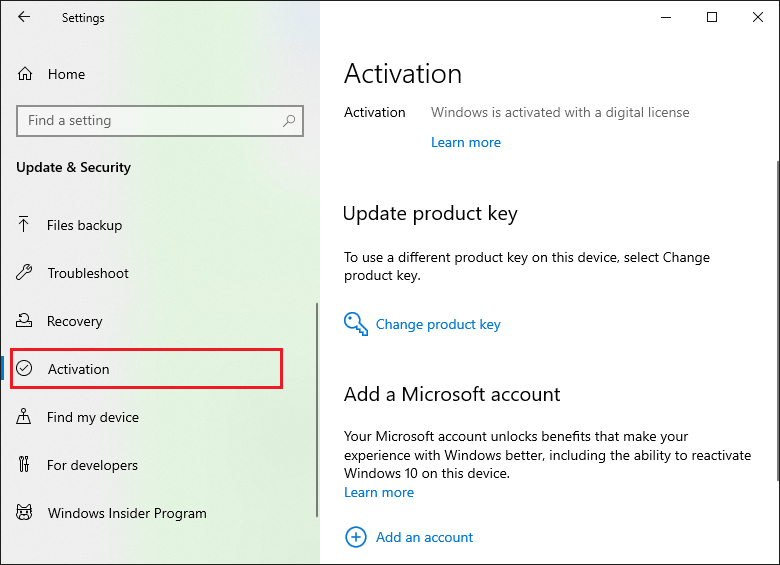This screenshot has width=780, height=565.
Task: Open Find my device page
Action: click(93, 417)
